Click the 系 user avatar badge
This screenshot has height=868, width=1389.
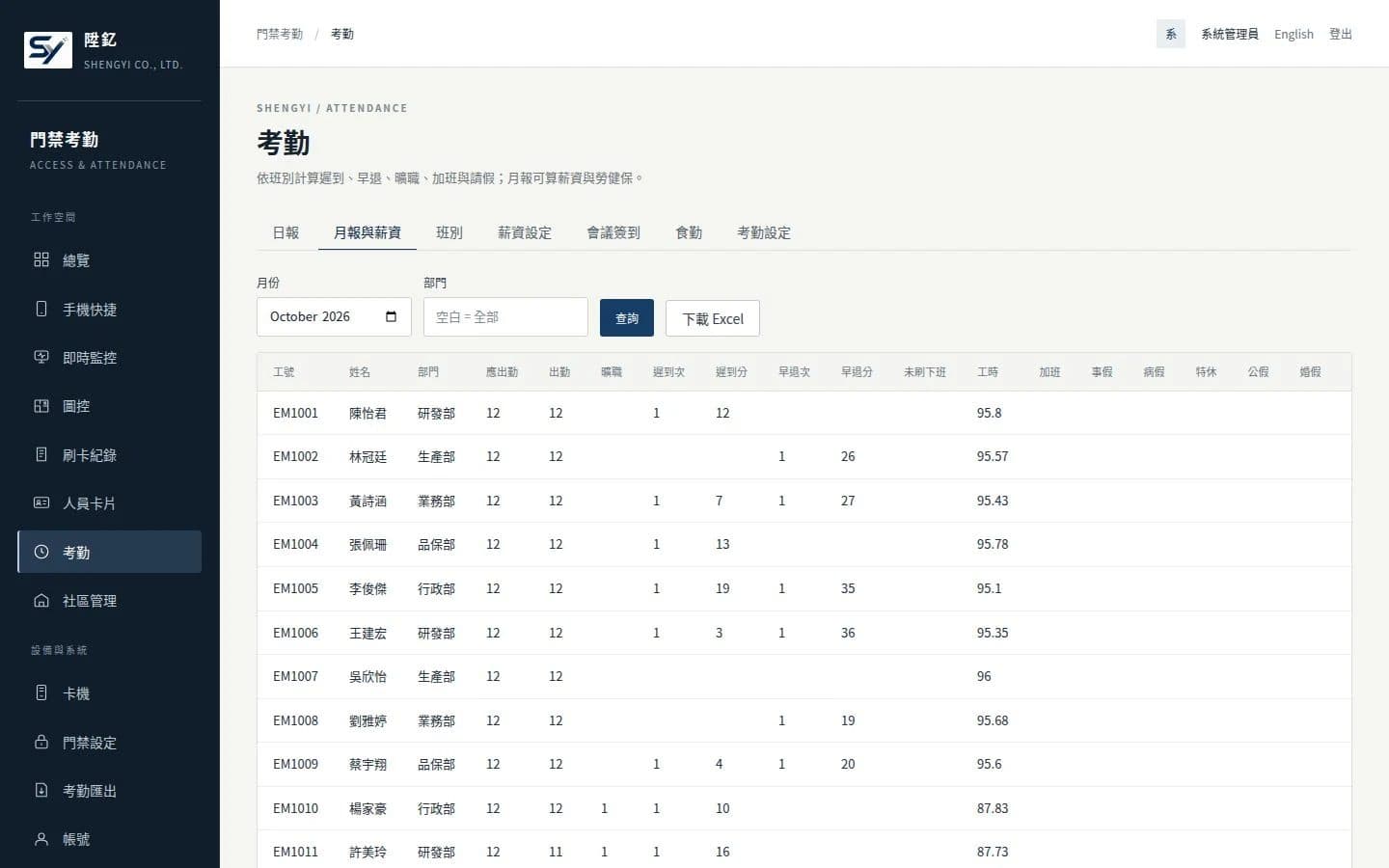(x=1171, y=34)
